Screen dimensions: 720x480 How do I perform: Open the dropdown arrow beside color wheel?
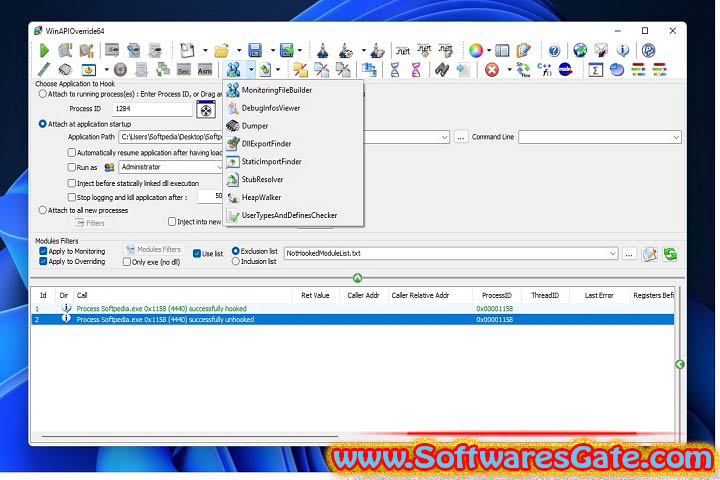(x=489, y=51)
